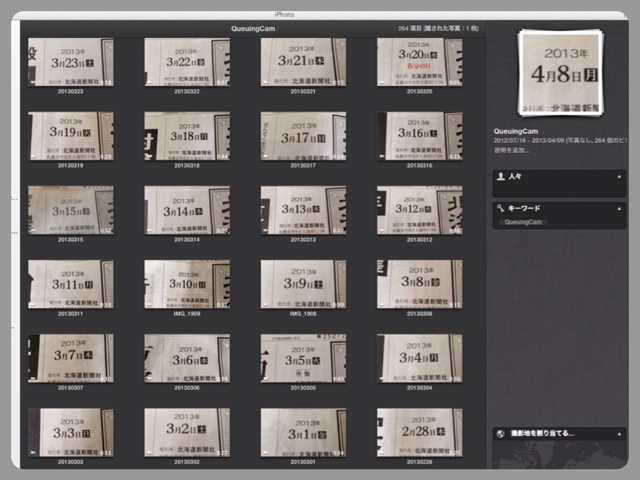Select the 3月20日 thumbnail with red text
The image size is (640, 480).
coord(420,62)
